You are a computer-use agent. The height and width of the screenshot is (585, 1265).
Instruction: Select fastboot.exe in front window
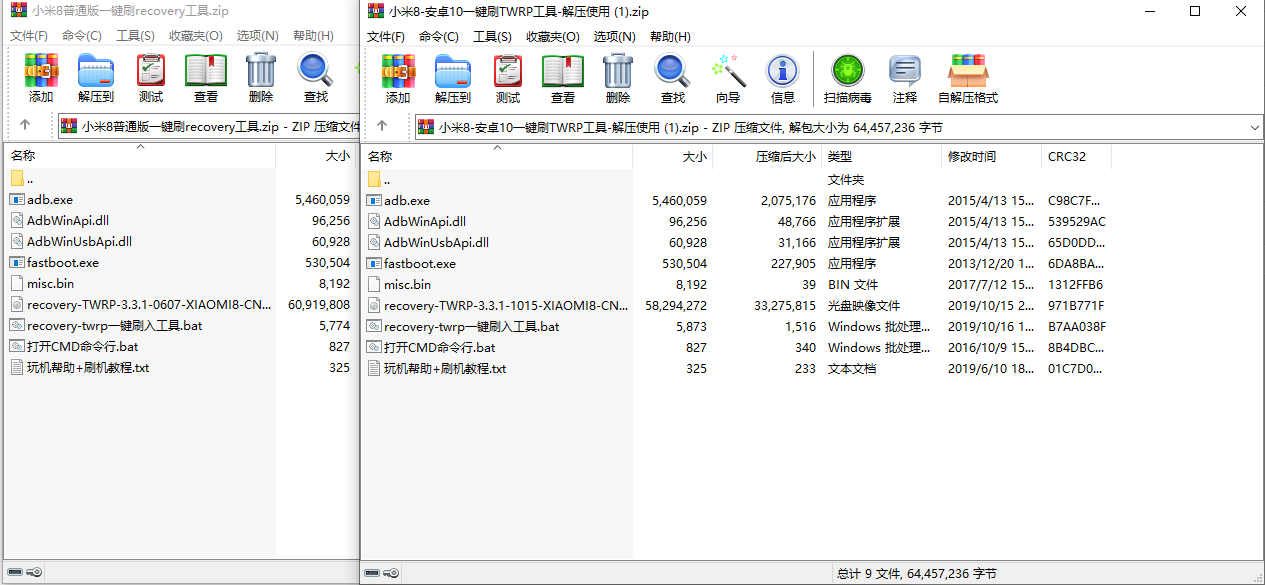(420, 264)
